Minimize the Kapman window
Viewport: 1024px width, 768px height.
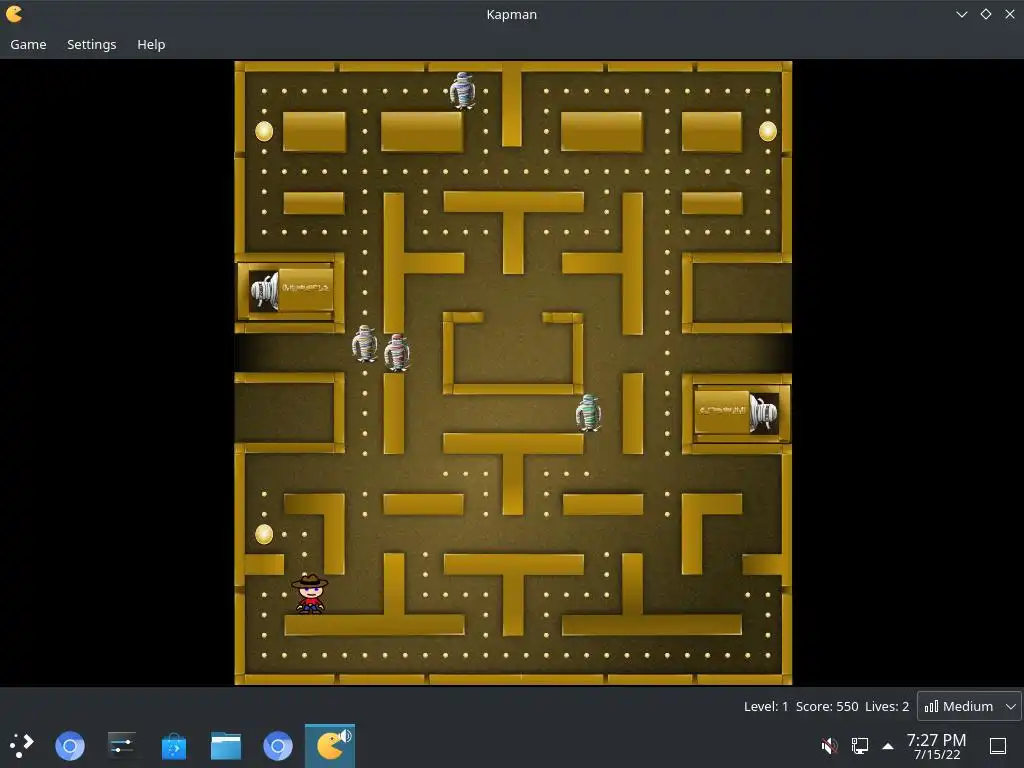(x=961, y=14)
